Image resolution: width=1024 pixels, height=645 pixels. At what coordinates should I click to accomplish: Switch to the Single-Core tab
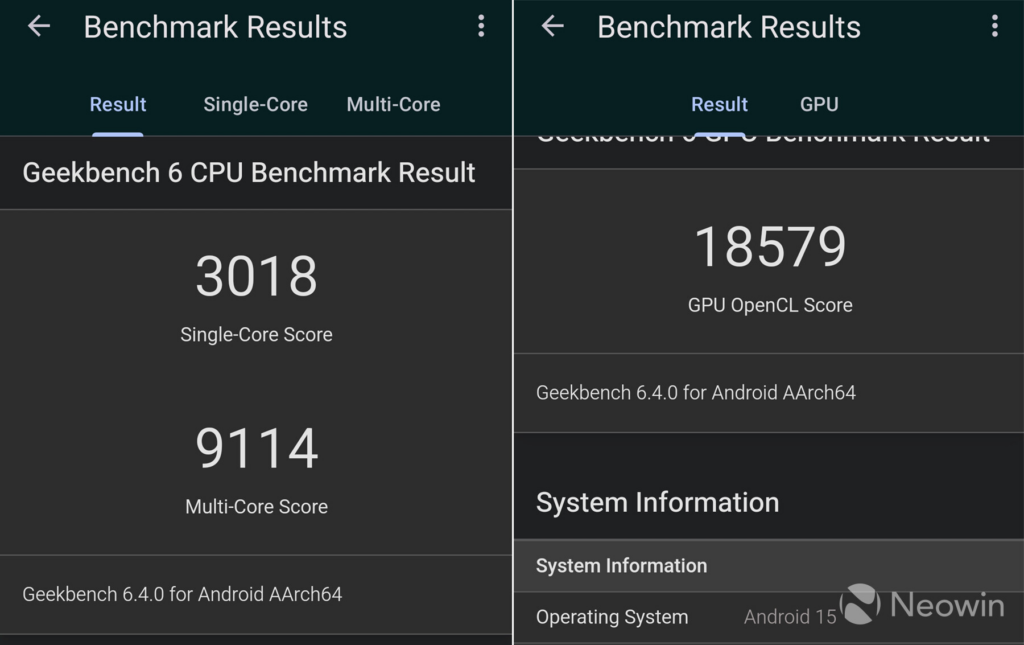[255, 104]
